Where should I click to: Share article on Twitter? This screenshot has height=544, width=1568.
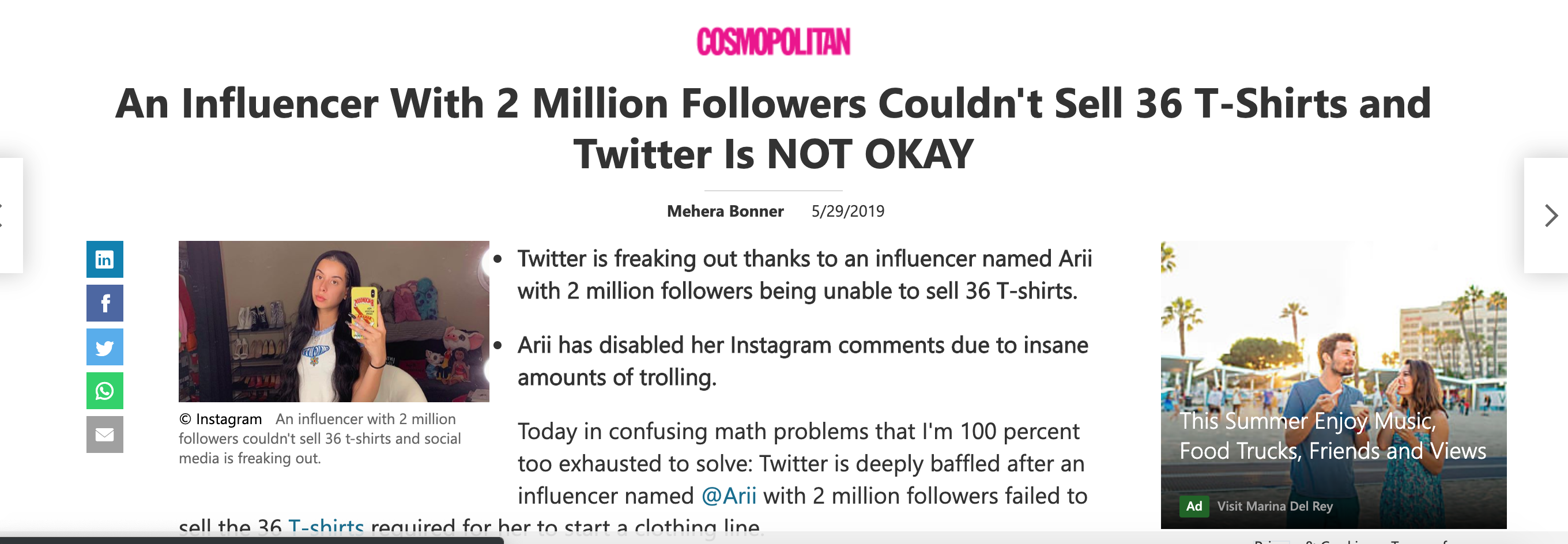coord(105,347)
